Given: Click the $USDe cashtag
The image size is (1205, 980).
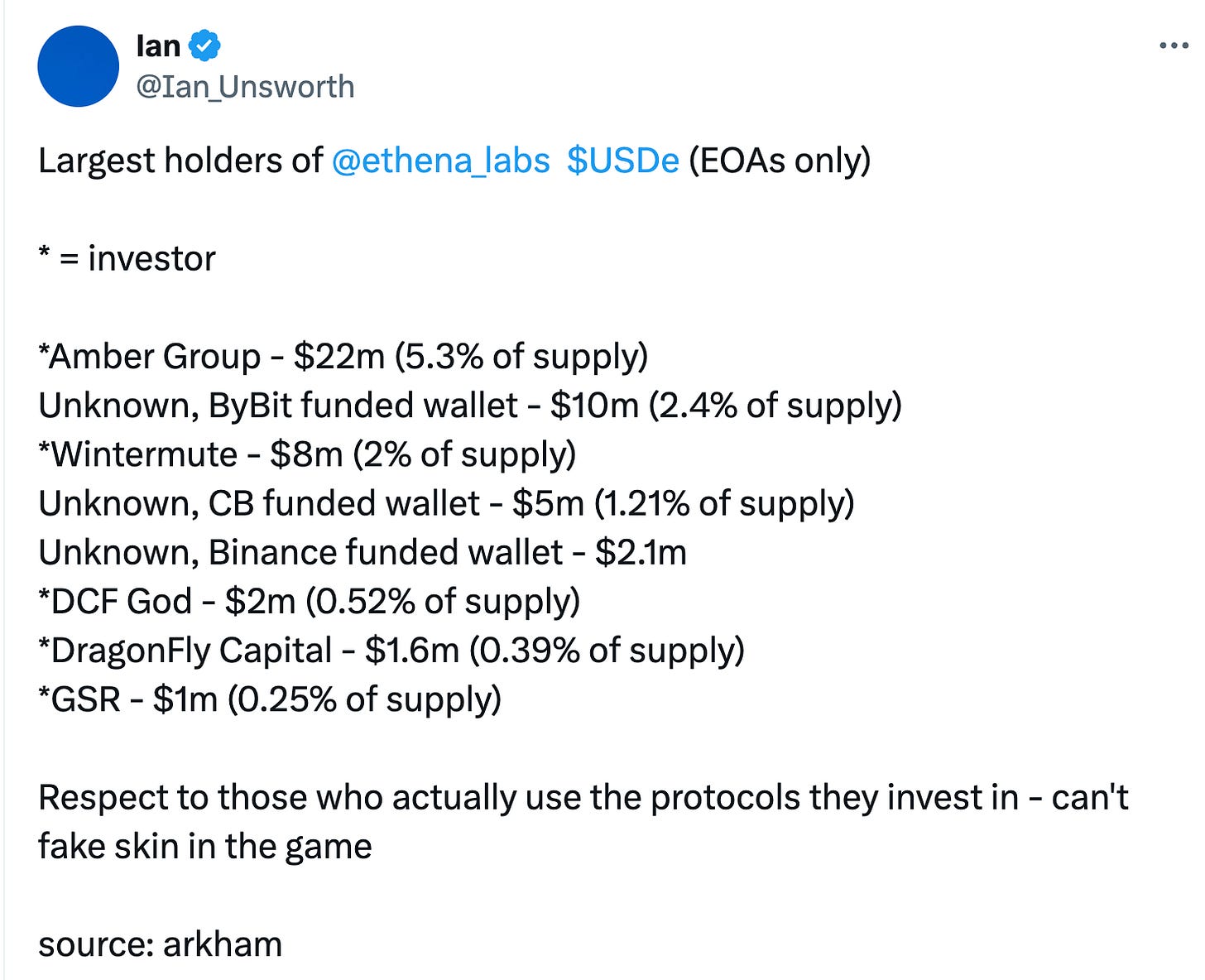Looking at the screenshot, I should click(x=623, y=161).
